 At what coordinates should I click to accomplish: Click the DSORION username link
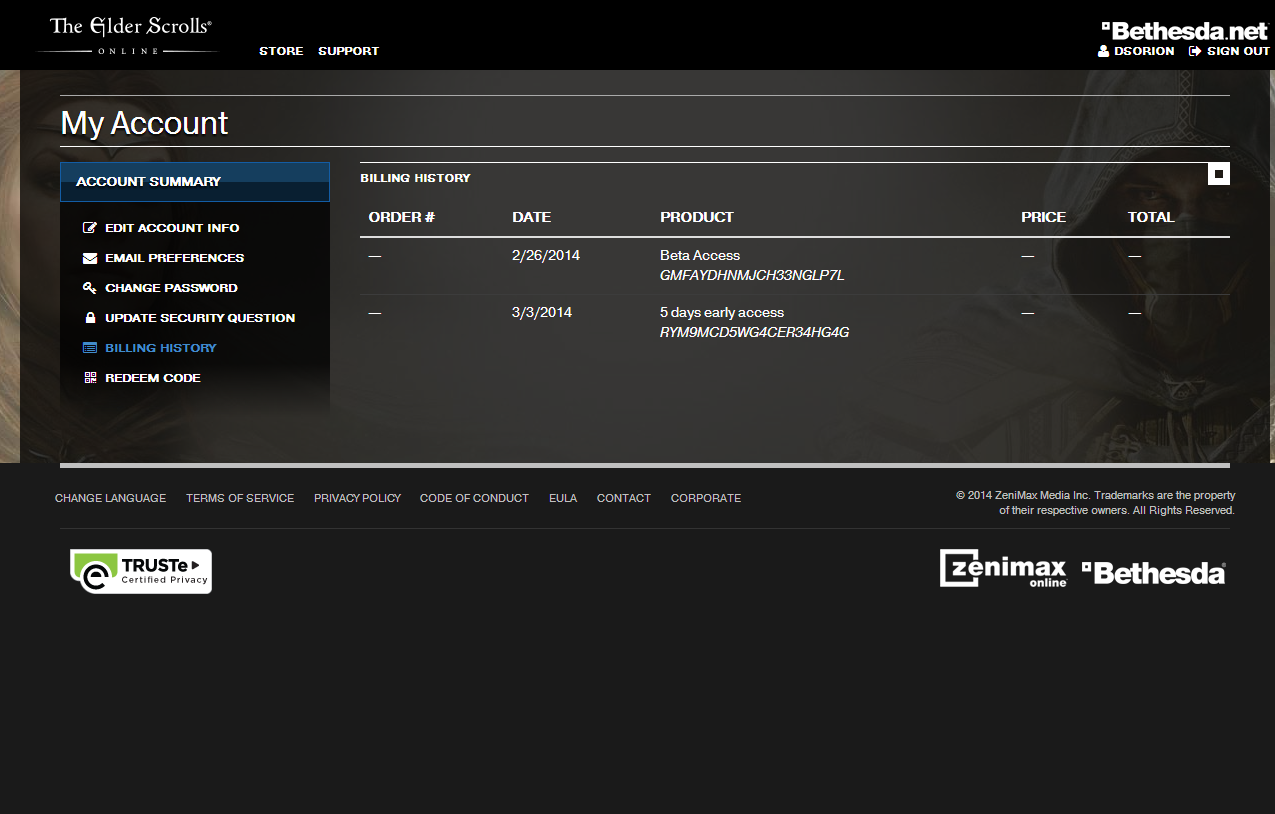(1144, 51)
